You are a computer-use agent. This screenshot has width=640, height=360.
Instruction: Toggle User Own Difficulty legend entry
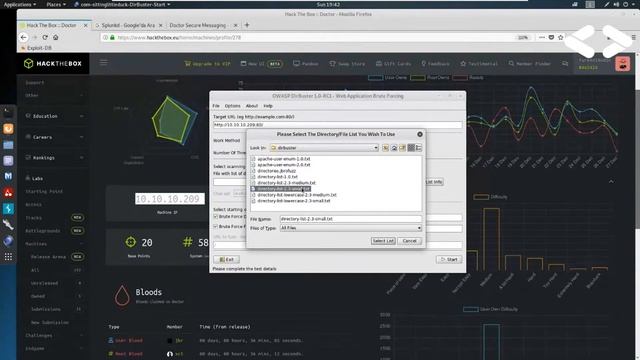point(490,309)
